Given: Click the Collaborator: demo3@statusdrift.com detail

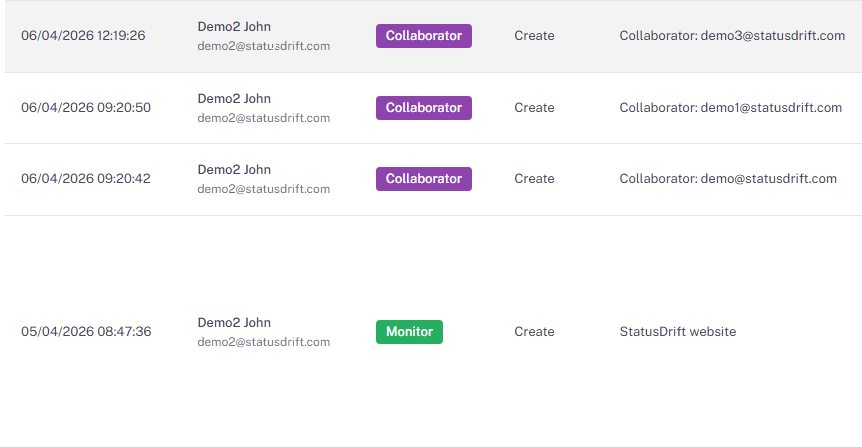Looking at the screenshot, I should (732, 36).
